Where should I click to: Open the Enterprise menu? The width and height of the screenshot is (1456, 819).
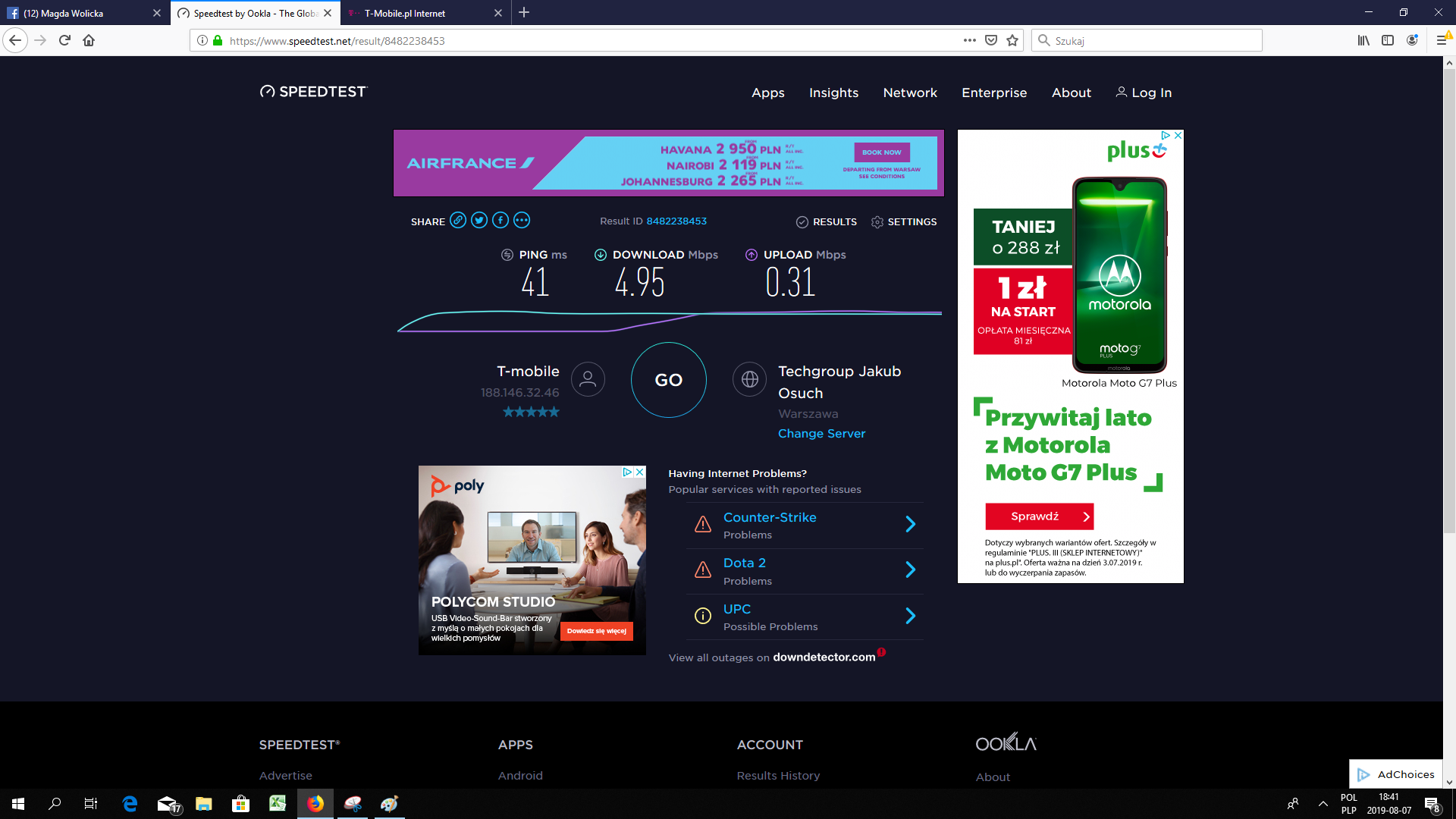coord(994,93)
